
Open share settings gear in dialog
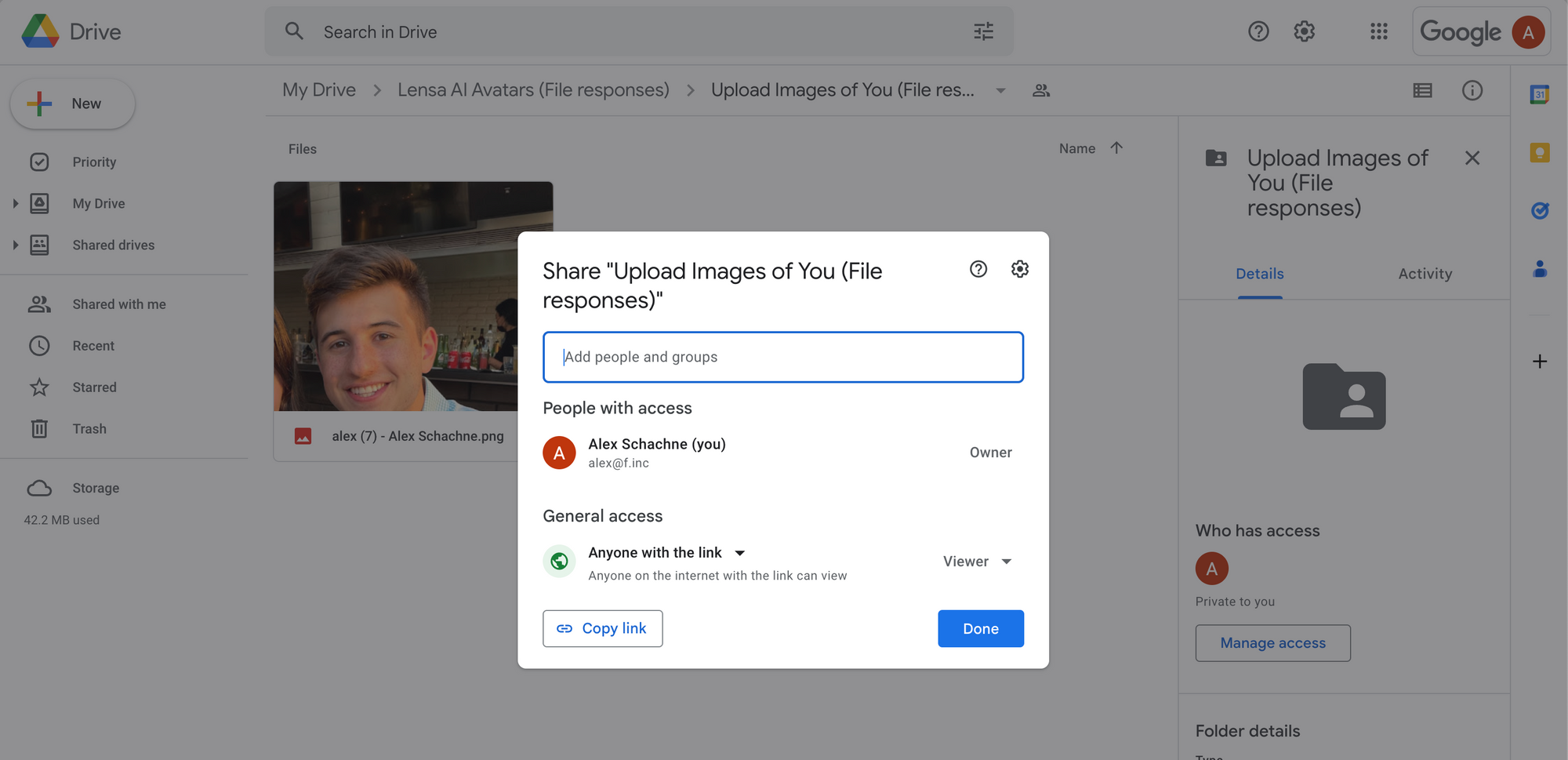click(1019, 269)
